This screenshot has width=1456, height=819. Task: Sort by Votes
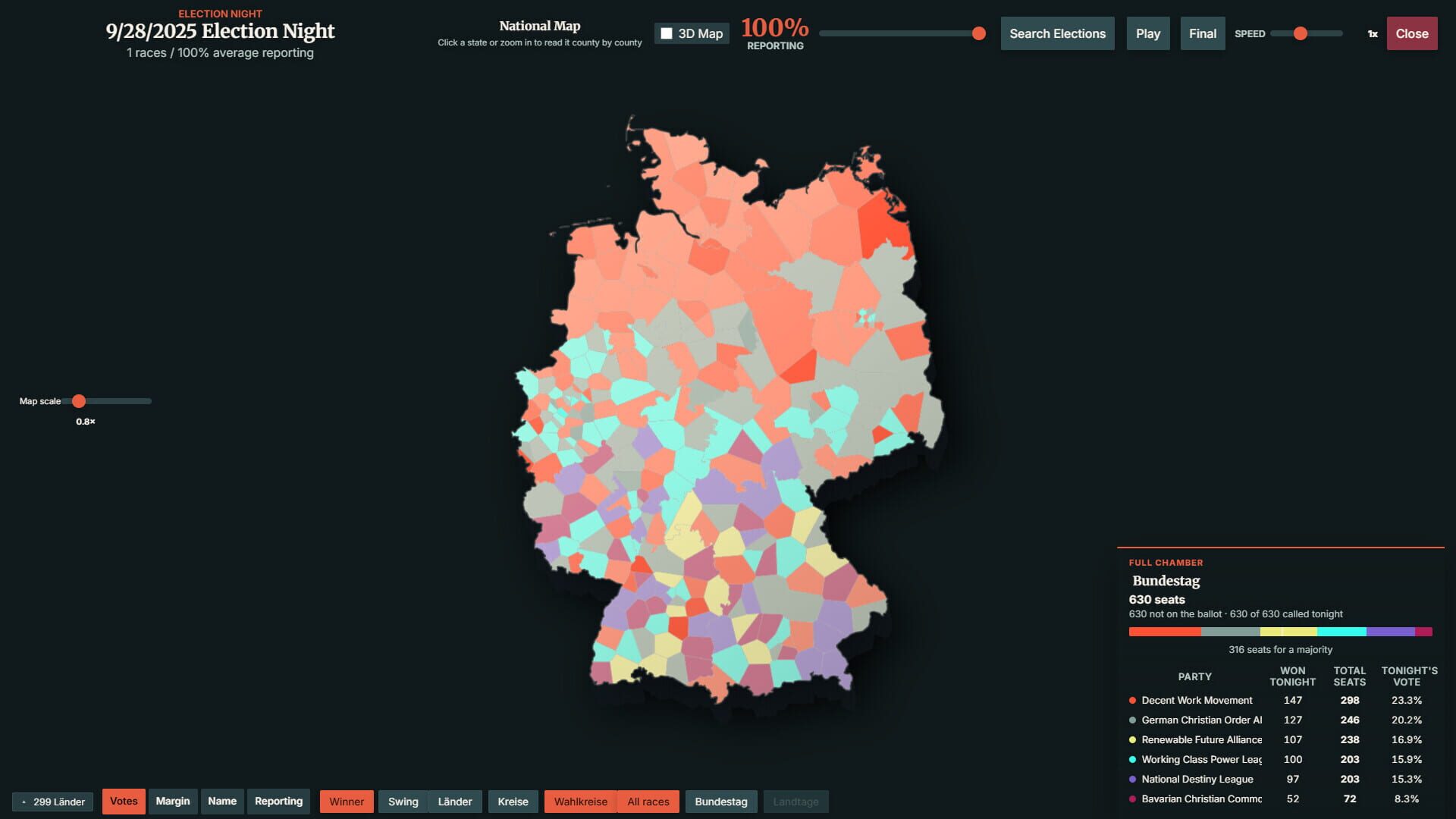tap(124, 802)
